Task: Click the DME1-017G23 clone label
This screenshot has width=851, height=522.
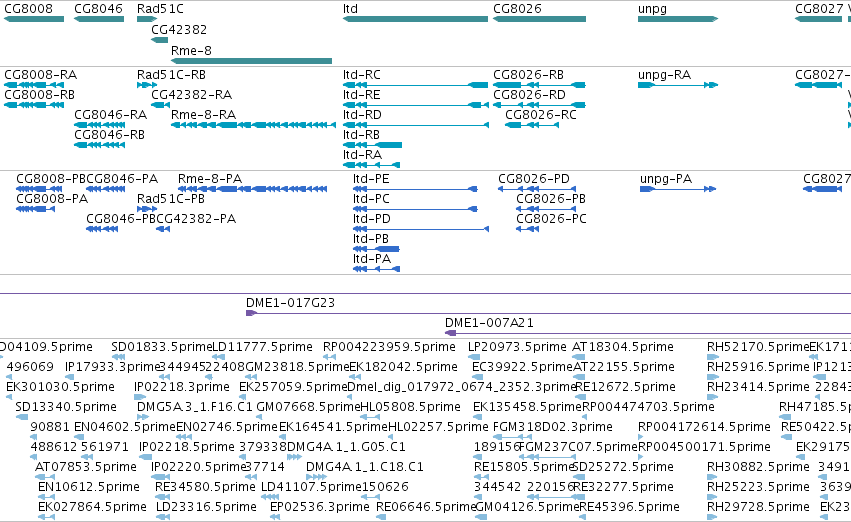Action: click(290, 303)
